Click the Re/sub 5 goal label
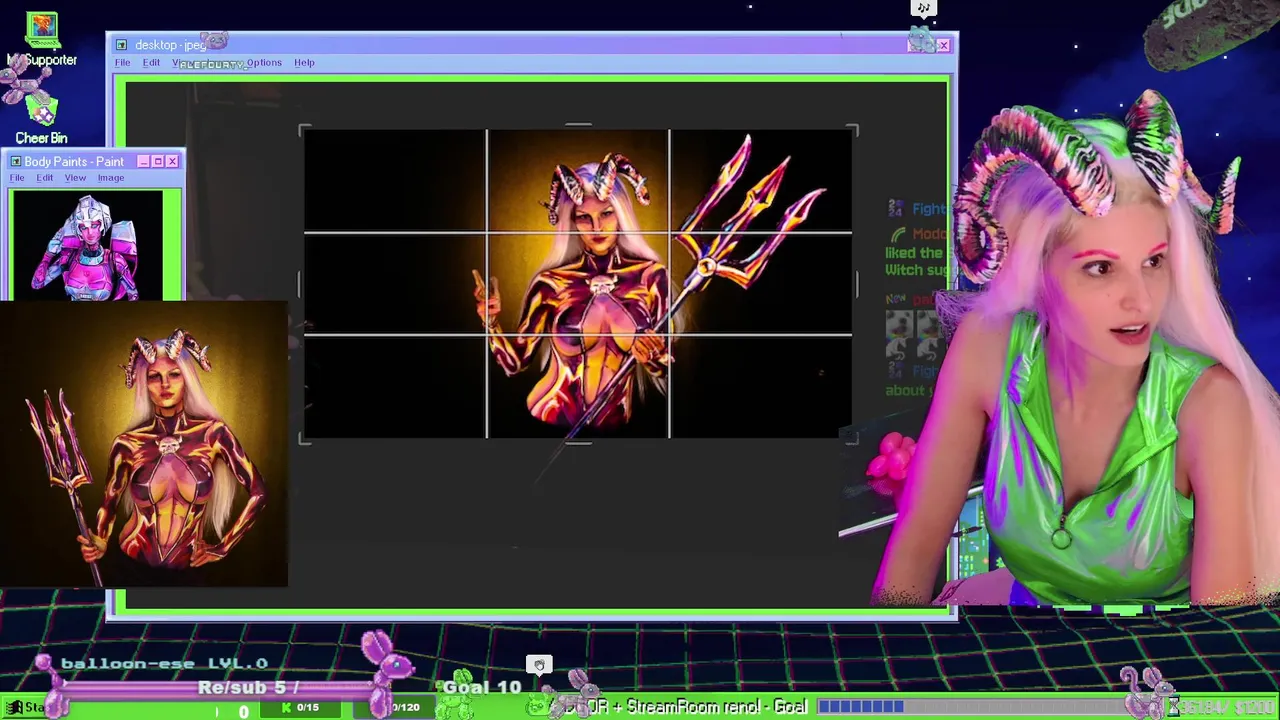Image resolution: width=1280 pixels, height=720 pixels. pyautogui.click(x=248, y=687)
